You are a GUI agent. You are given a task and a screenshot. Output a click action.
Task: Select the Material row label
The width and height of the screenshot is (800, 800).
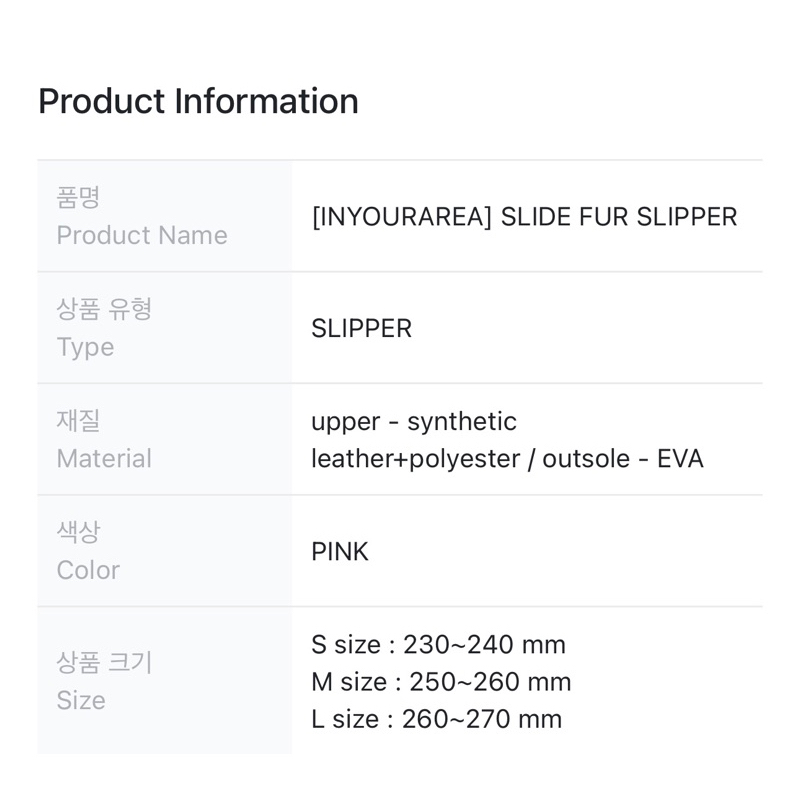104,458
